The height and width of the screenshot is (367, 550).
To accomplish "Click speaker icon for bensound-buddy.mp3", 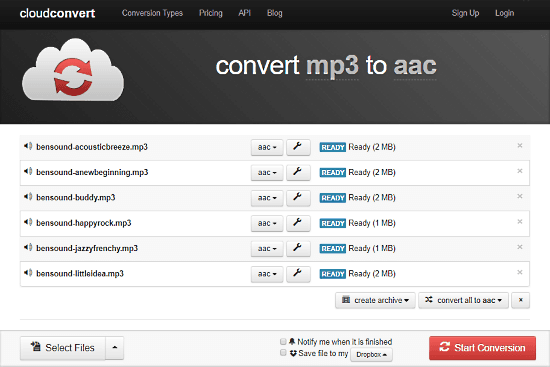I will click(x=28, y=196).
